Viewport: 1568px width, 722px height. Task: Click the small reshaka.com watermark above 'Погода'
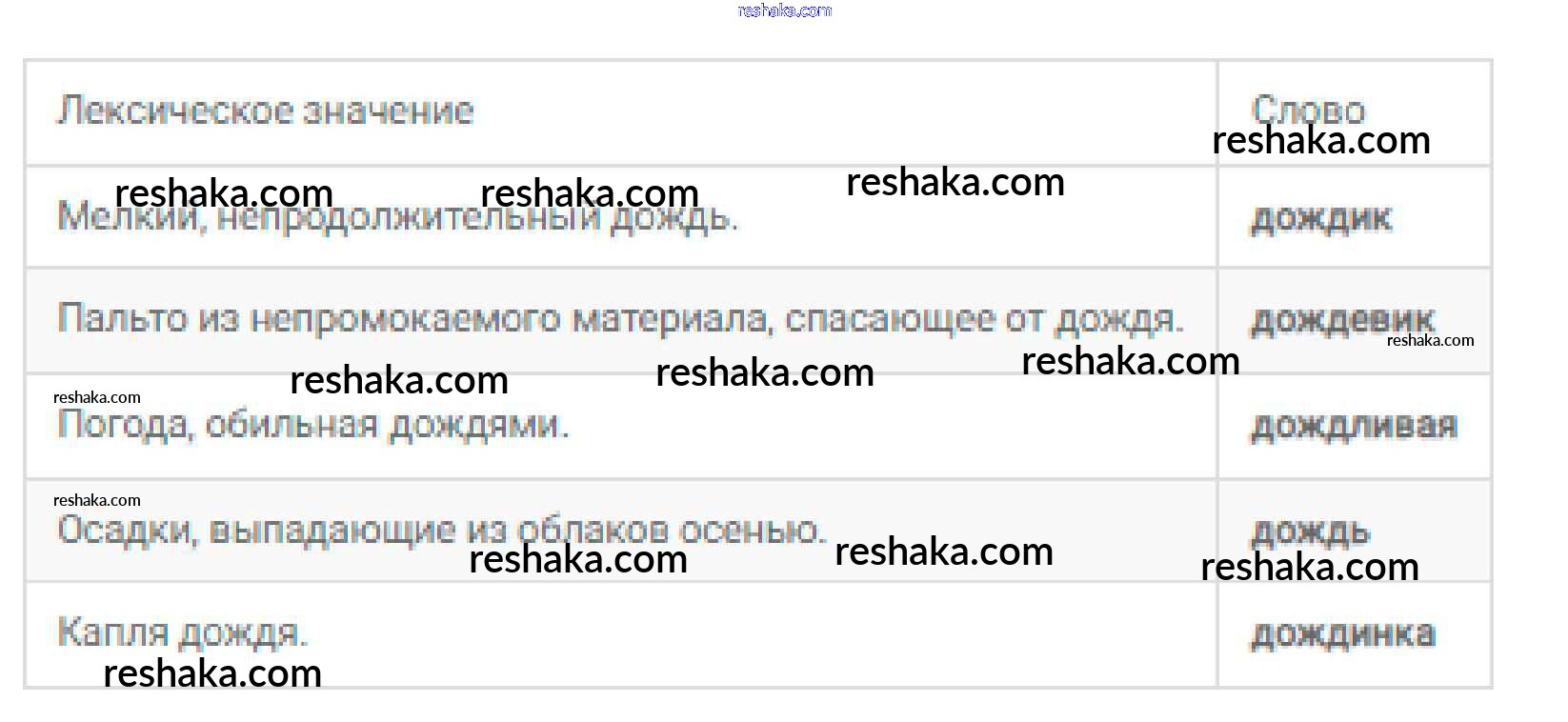pos(97,397)
